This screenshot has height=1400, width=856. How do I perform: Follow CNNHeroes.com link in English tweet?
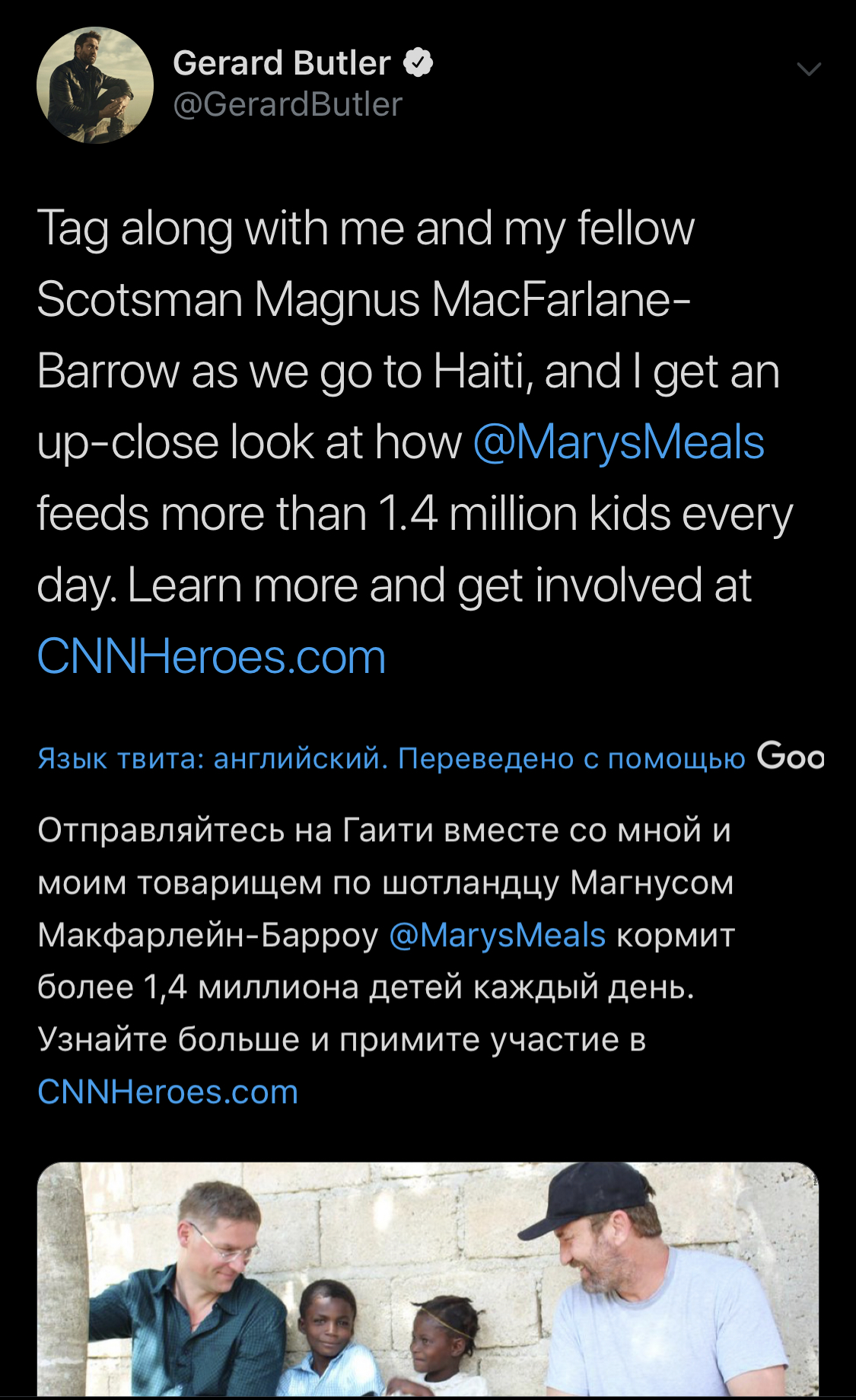coord(212,656)
